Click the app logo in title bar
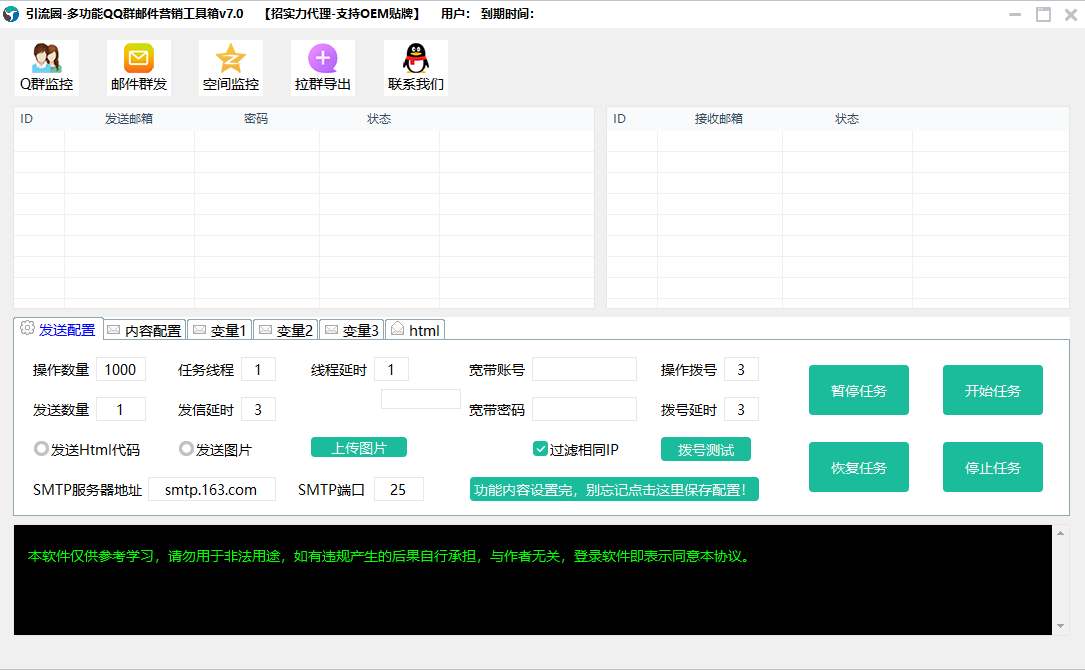Screen dimensions: 1085x670 point(12,14)
